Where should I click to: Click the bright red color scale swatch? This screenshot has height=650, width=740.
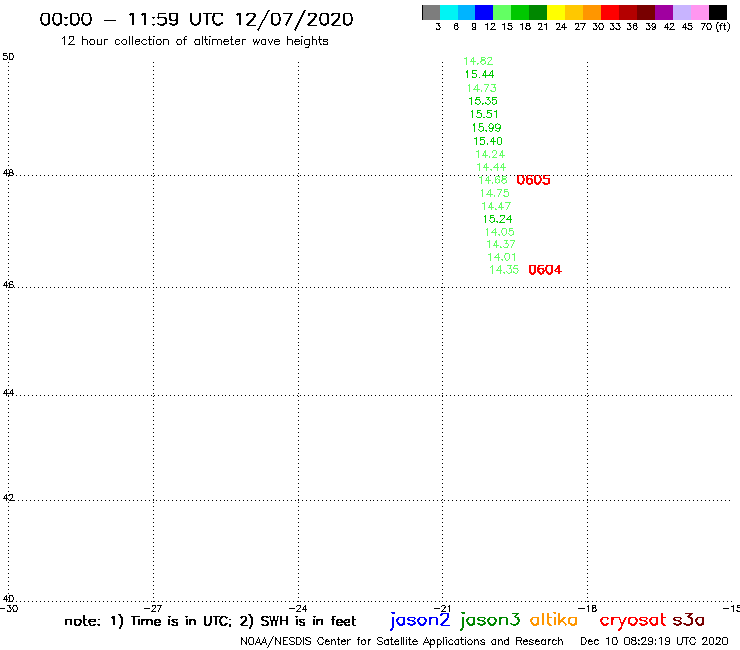(x=610, y=12)
